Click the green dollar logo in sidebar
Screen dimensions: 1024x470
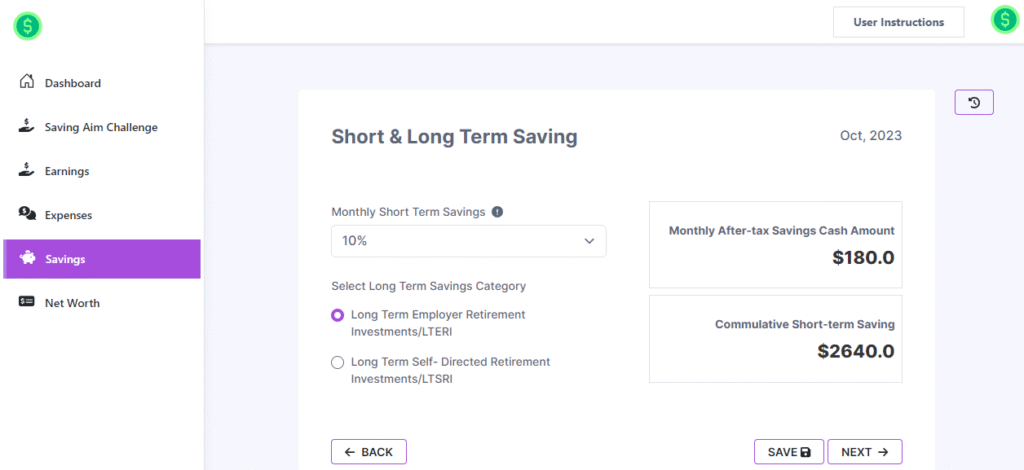click(27, 27)
